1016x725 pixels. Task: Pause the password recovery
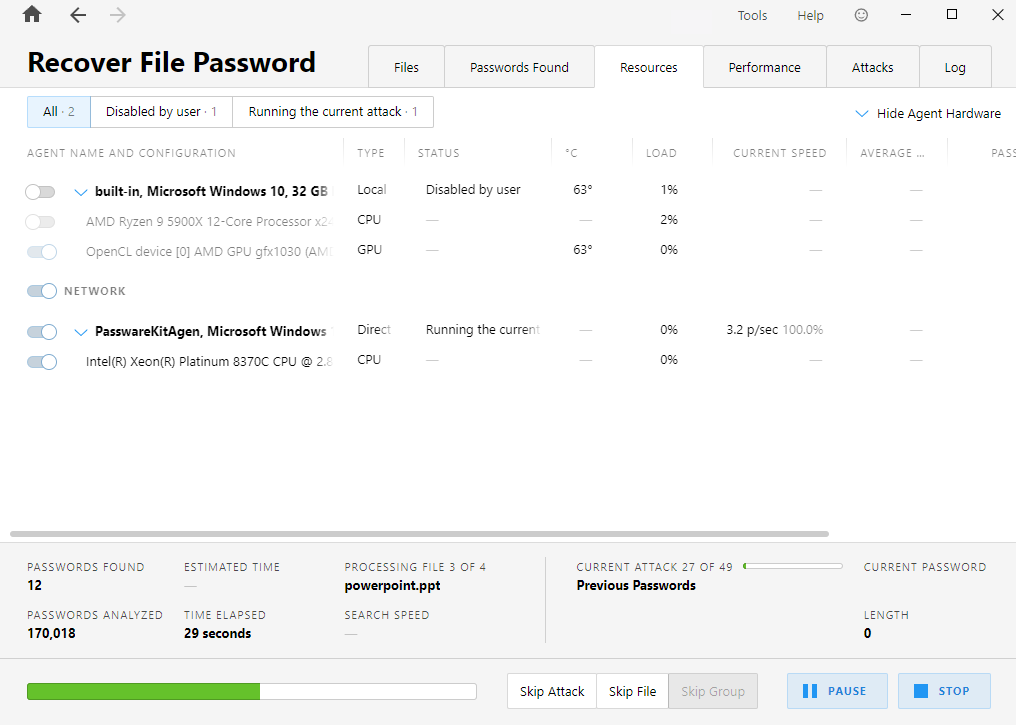click(837, 691)
